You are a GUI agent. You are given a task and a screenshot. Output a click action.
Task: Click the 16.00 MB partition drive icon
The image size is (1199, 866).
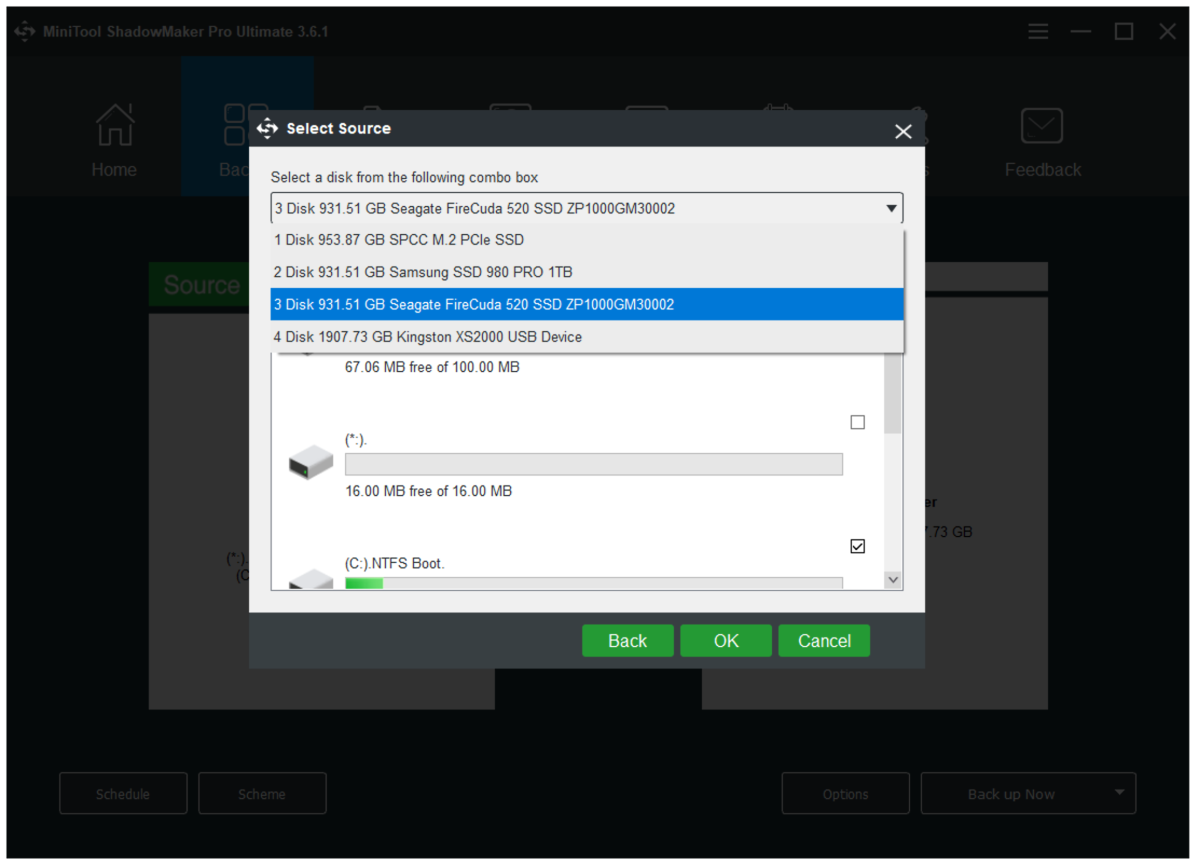[x=310, y=462]
